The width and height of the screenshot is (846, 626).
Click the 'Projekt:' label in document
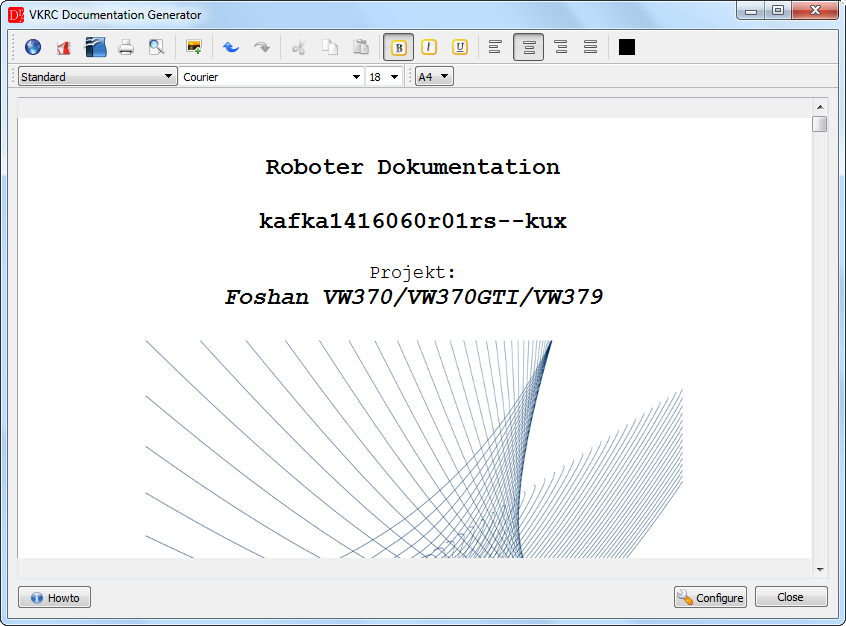[x=413, y=273]
